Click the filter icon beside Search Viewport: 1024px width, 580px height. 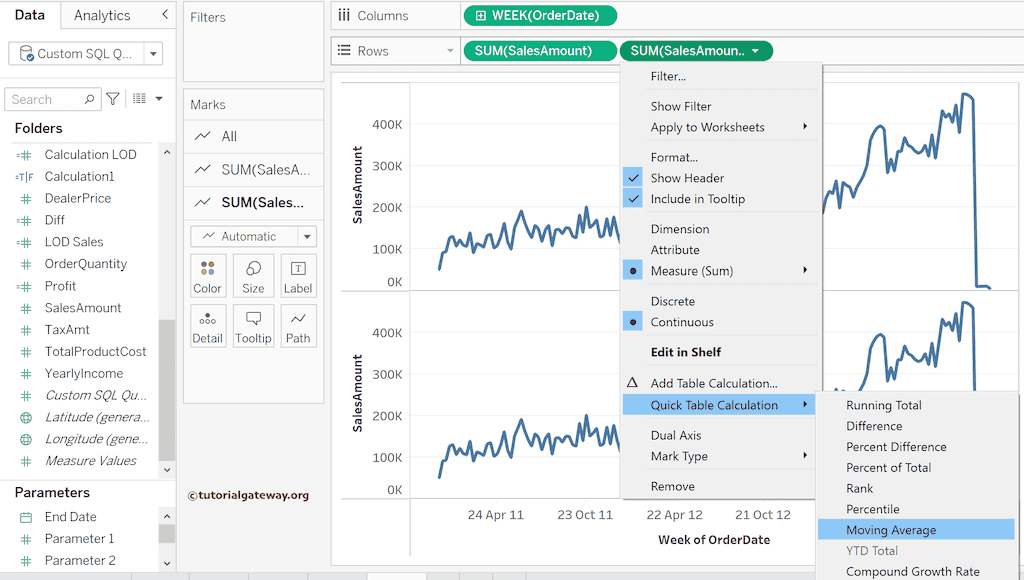pyautogui.click(x=113, y=99)
